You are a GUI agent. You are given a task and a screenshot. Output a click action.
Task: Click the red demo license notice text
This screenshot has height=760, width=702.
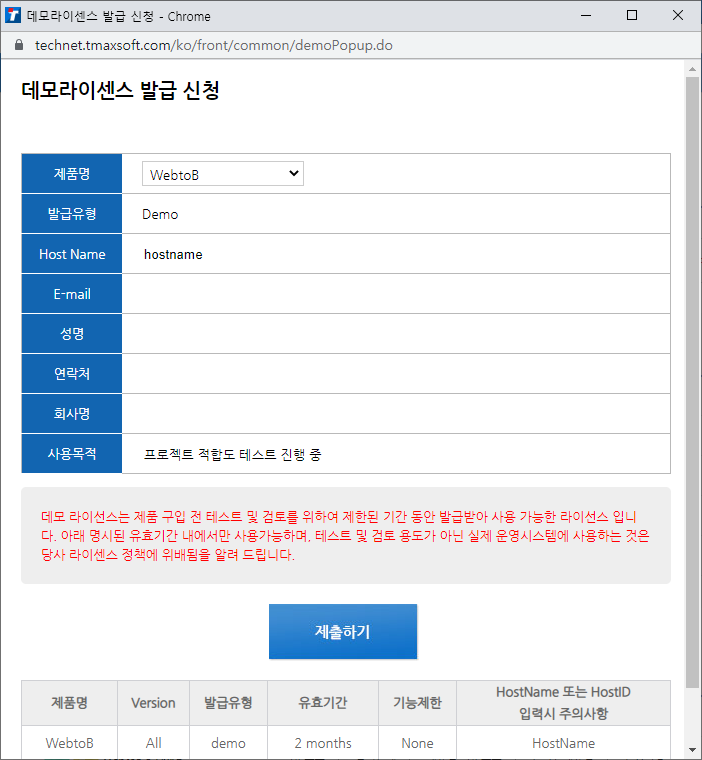pyautogui.click(x=345, y=536)
